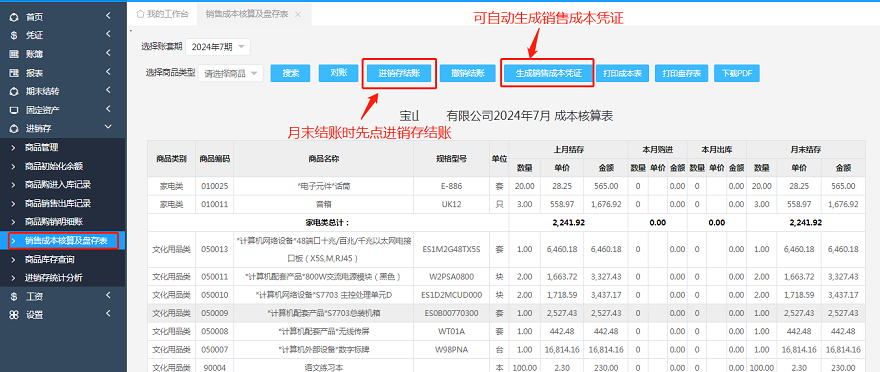Click spec cell ES1D2MCUD000
Image resolution: width=880 pixels, height=372 pixels.
click(452, 295)
